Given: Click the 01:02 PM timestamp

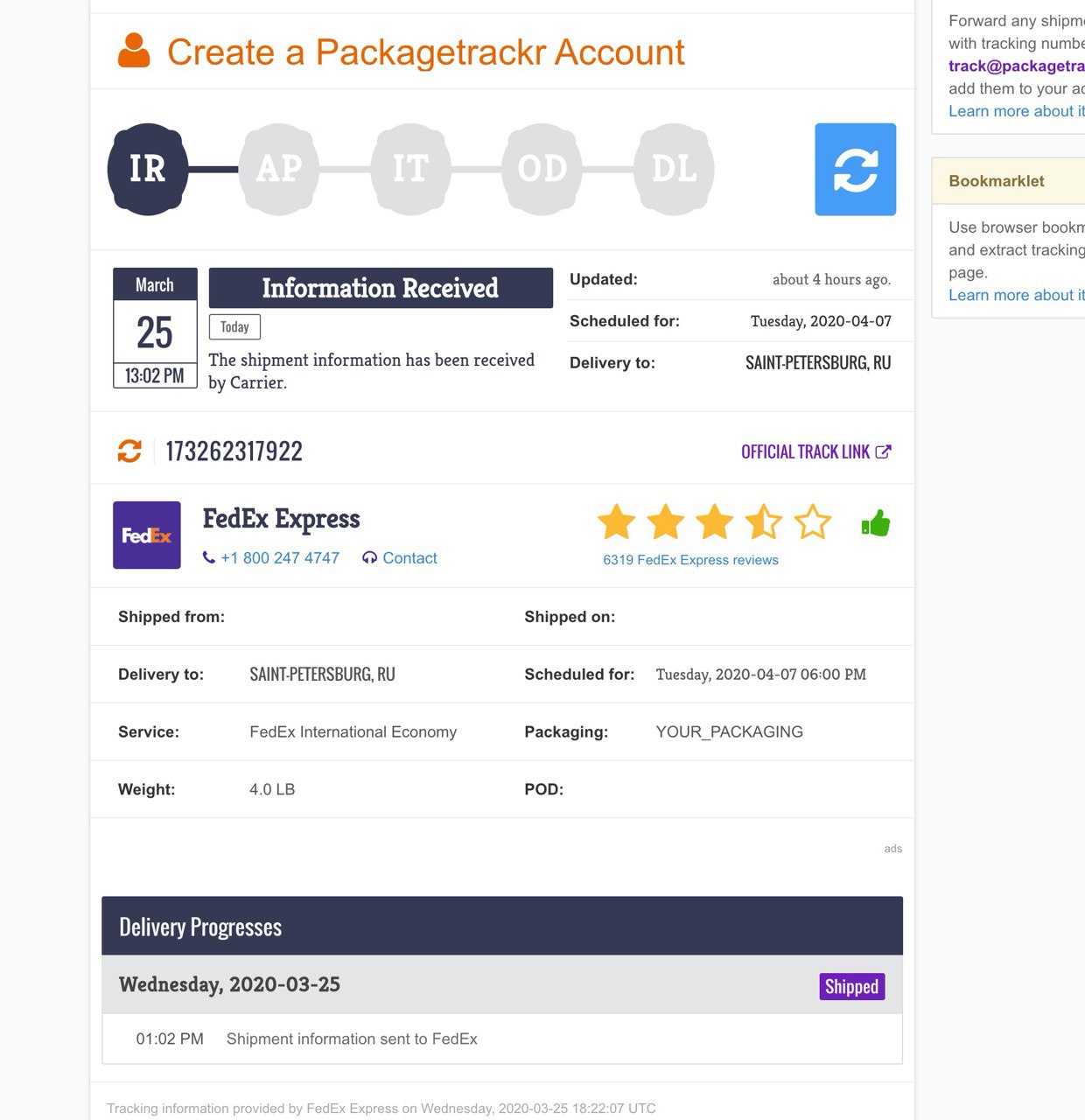Looking at the screenshot, I should (x=170, y=1039).
